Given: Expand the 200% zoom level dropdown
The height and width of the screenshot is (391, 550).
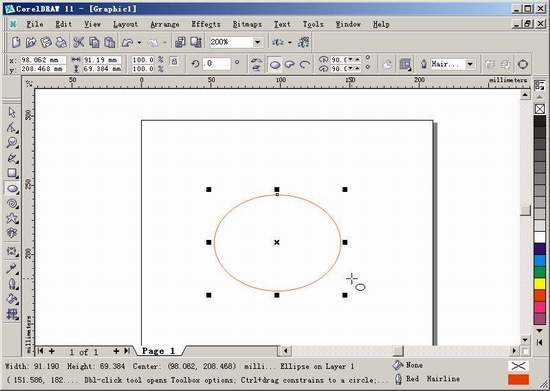Looking at the screenshot, I should [x=257, y=42].
